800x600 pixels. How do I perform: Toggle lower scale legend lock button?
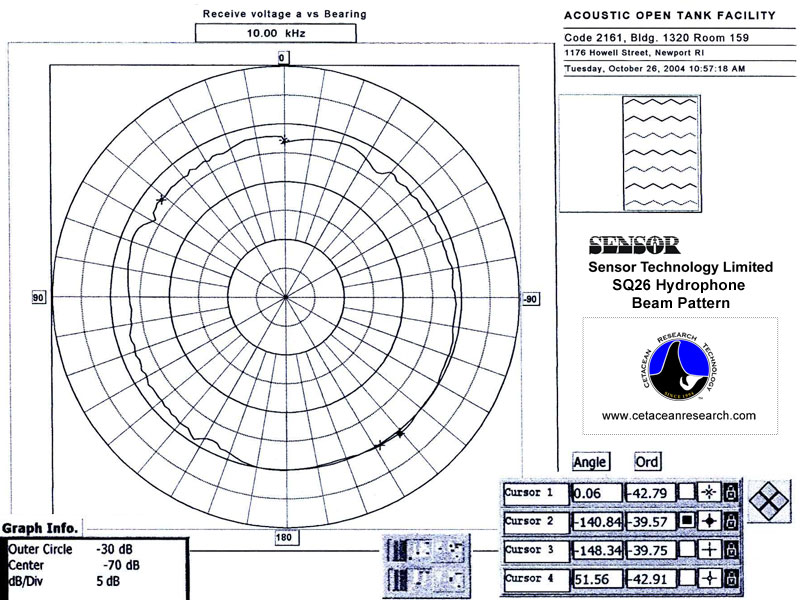click(x=397, y=579)
